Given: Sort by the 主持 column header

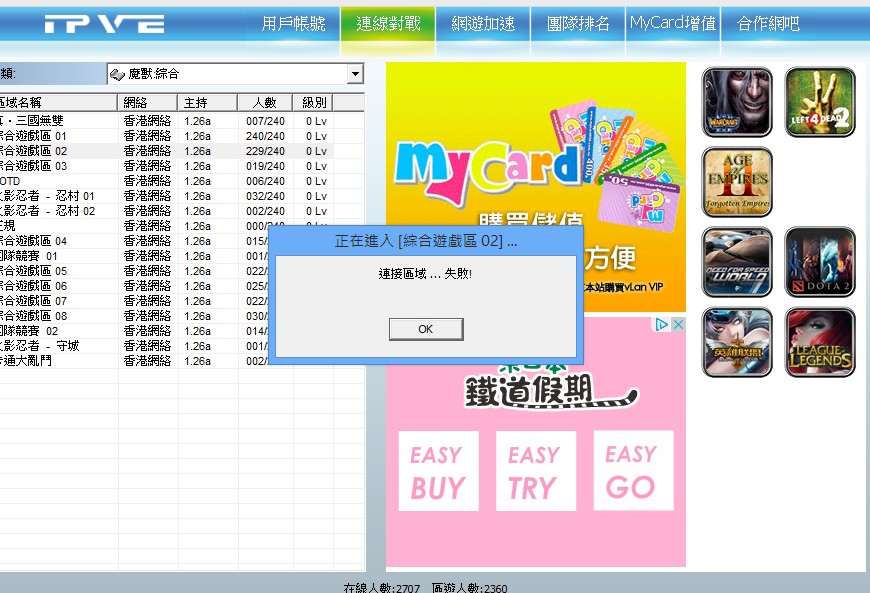Looking at the screenshot, I should (x=208, y=103).
